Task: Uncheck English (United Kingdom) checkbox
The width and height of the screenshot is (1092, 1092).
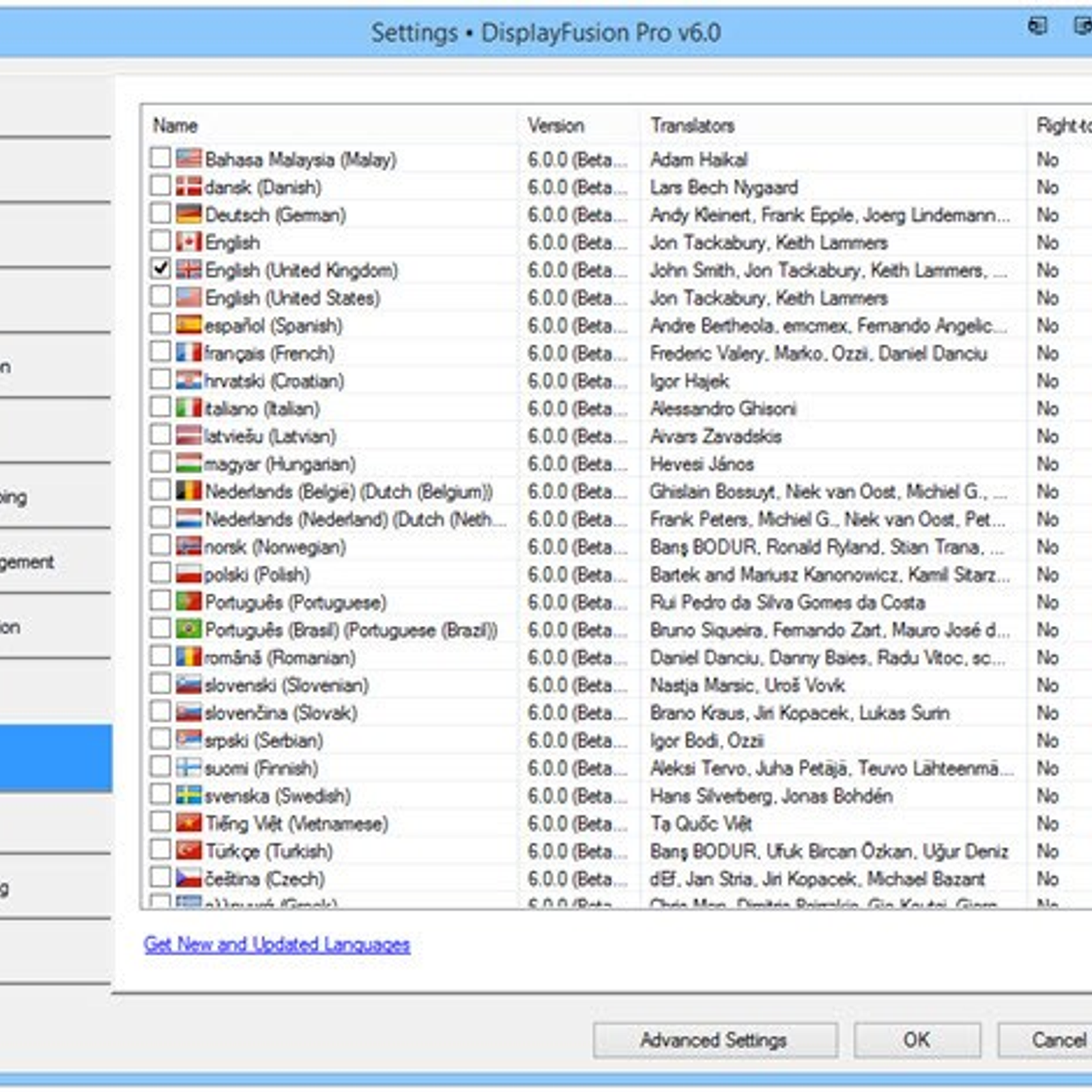Action: [x=160, y=268]
